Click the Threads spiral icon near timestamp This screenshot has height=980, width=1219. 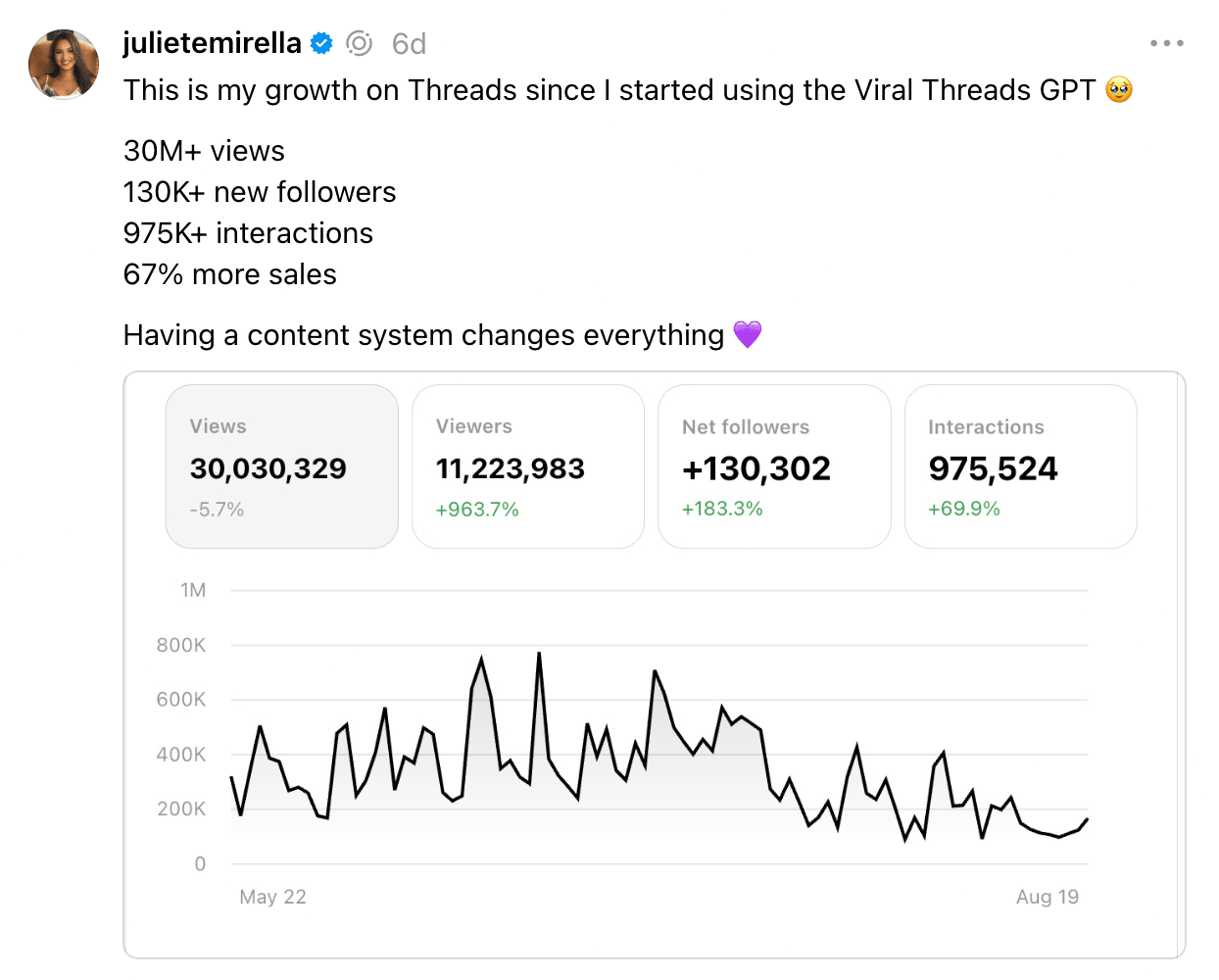coord(360,43)
